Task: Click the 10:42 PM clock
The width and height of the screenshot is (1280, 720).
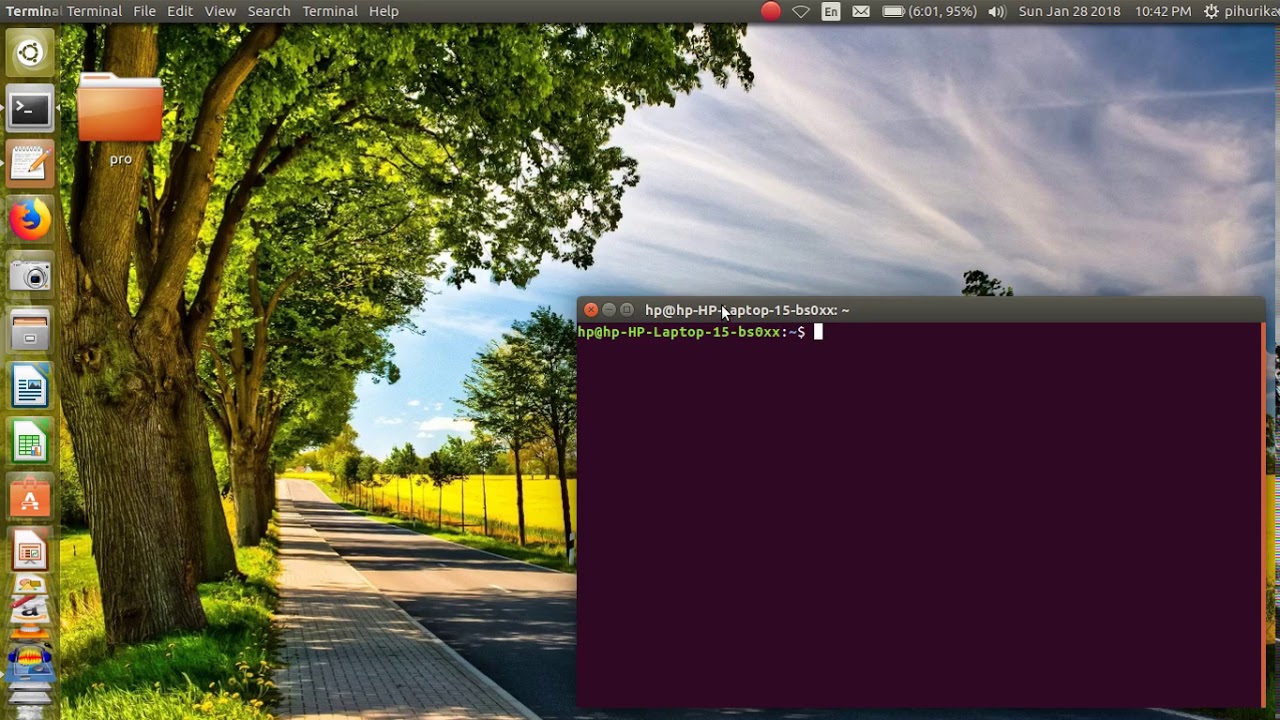Action: click(x=1163, y=12)
